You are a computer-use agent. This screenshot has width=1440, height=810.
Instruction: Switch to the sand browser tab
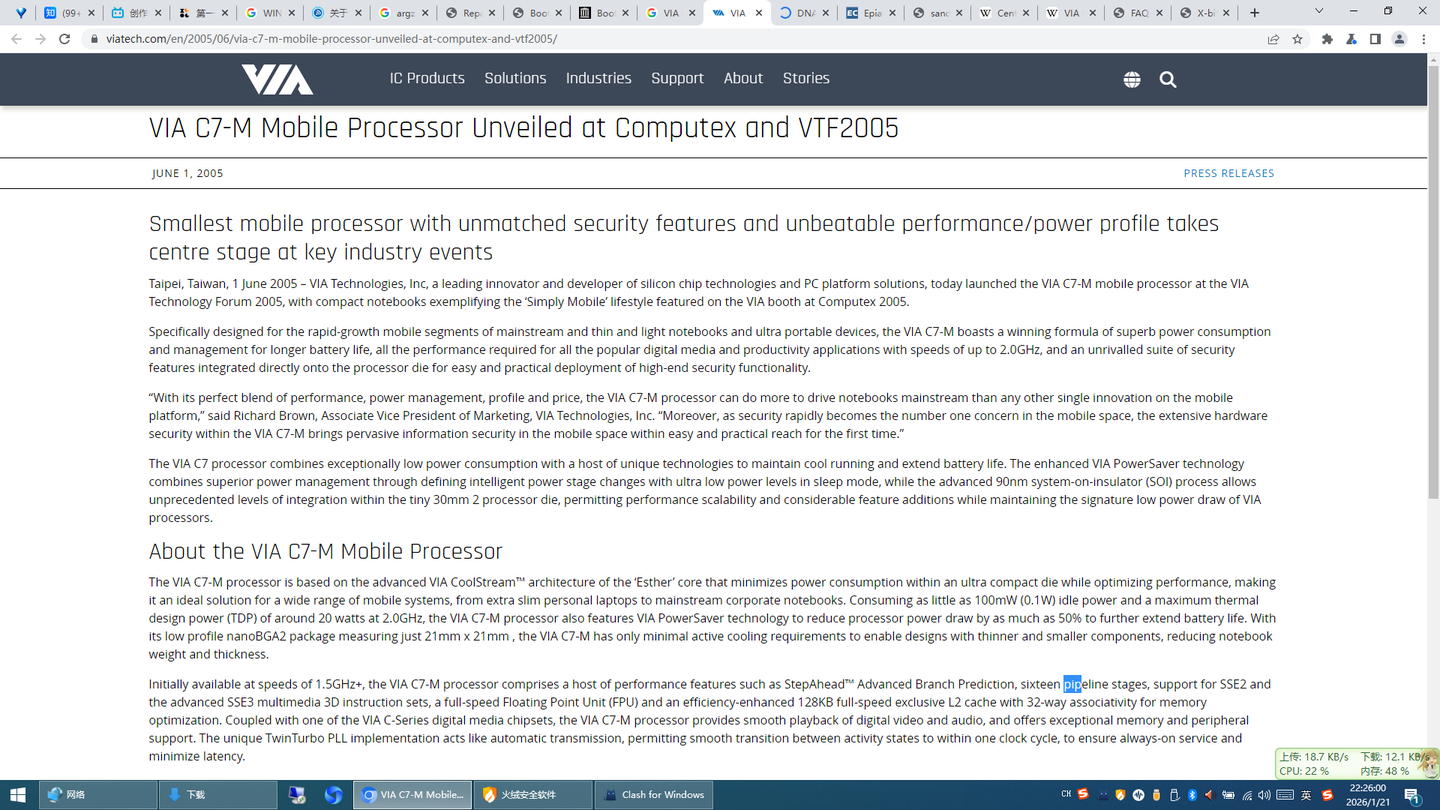tap(937, 13)
